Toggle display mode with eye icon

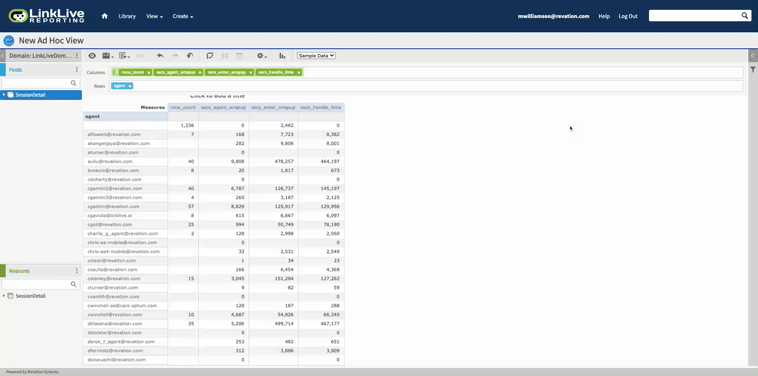pyautogui.click(x=92, y=56)
